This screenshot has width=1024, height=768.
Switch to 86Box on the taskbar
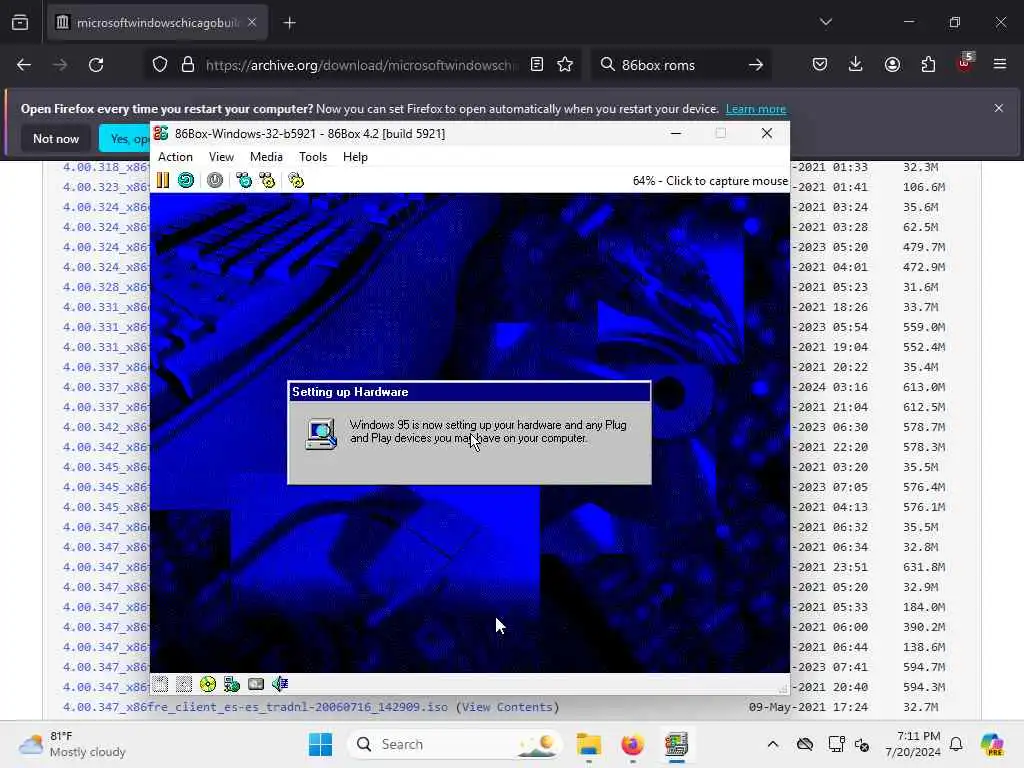(x=676, y=744)
